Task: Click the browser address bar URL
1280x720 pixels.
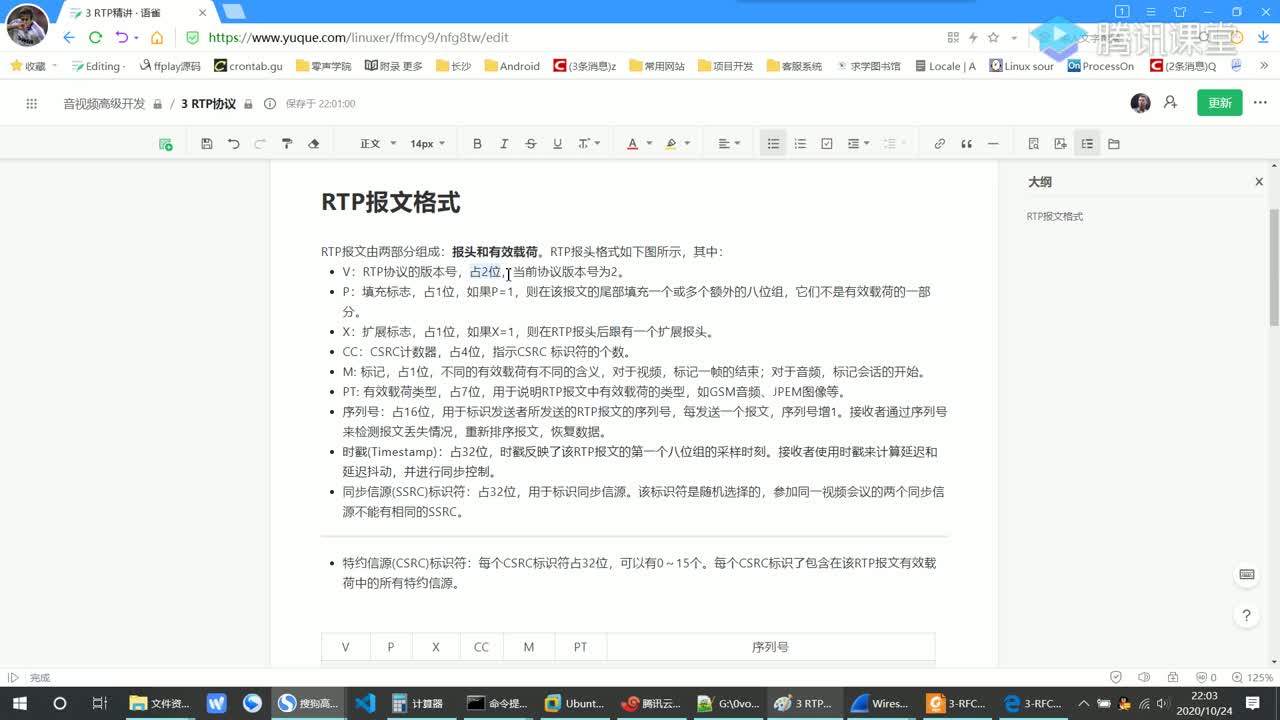Action: pos(358,37)
